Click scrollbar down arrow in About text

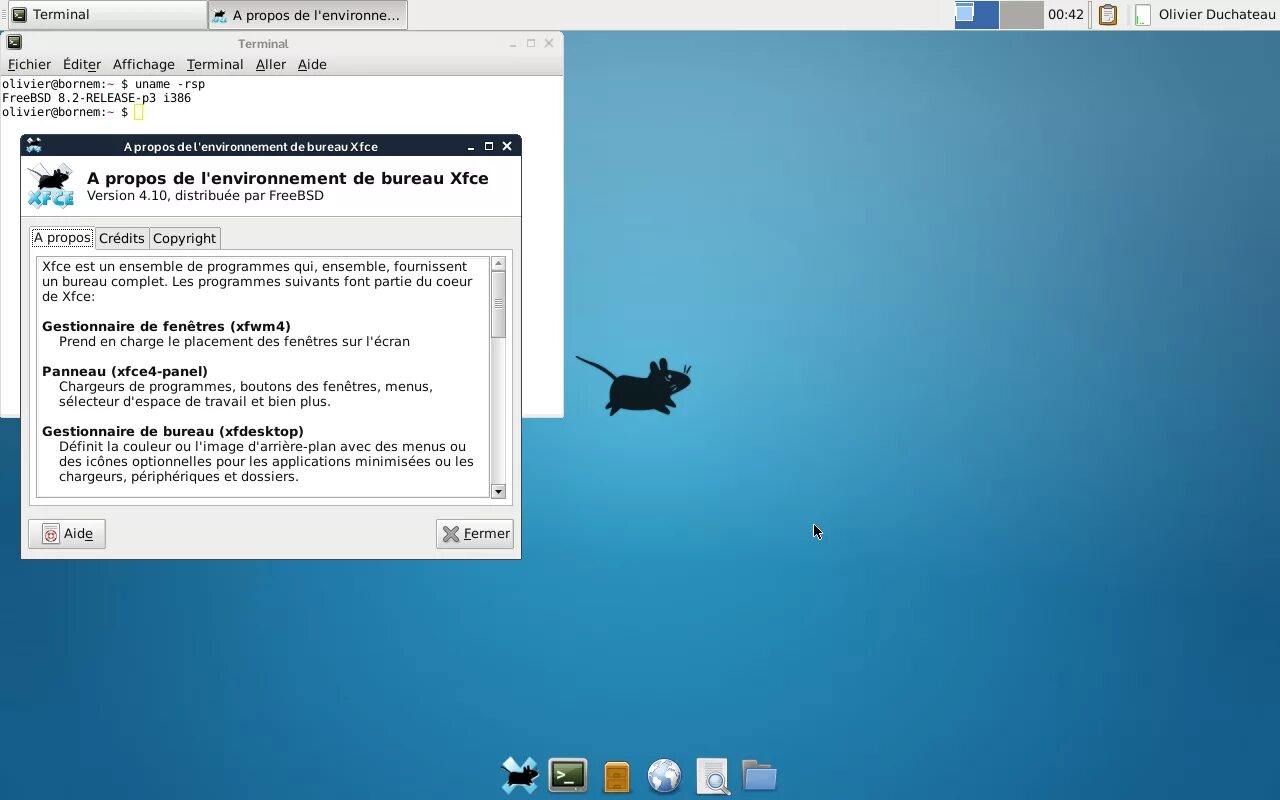click(498, 491)
